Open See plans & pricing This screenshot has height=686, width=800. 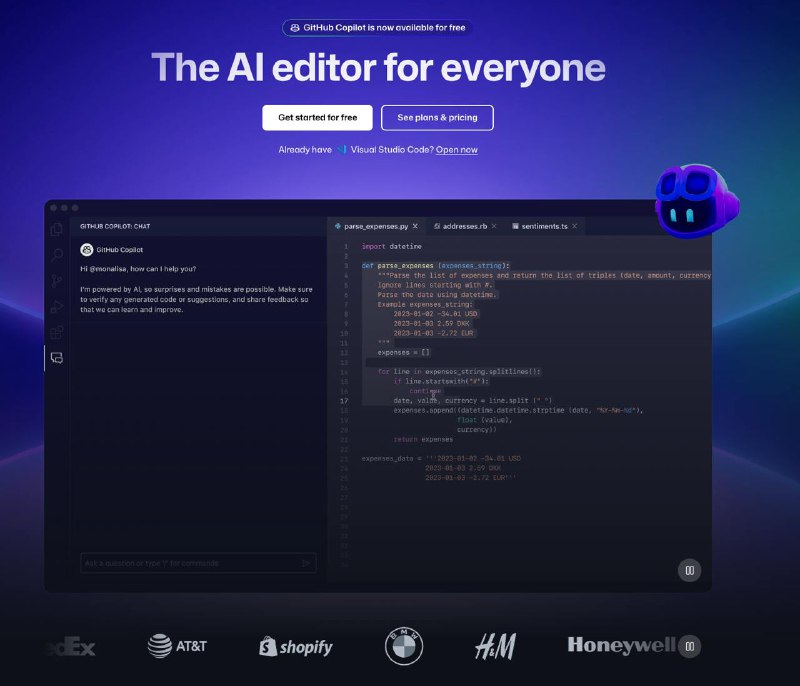437,118
